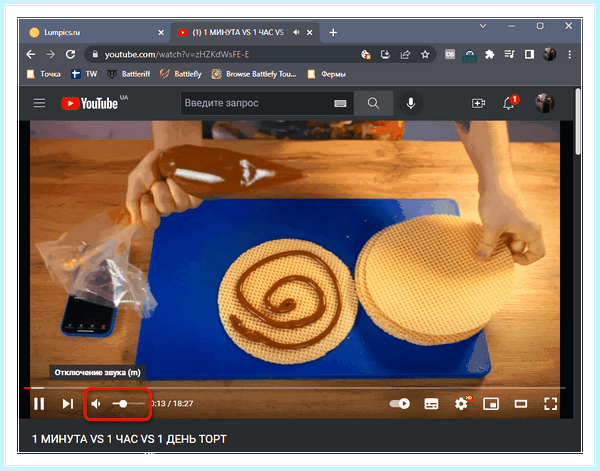Image resolution: width=600 pixels, height=471 pixels.
Task: Expand the tab search chevron
Action: tap(483, 26)
